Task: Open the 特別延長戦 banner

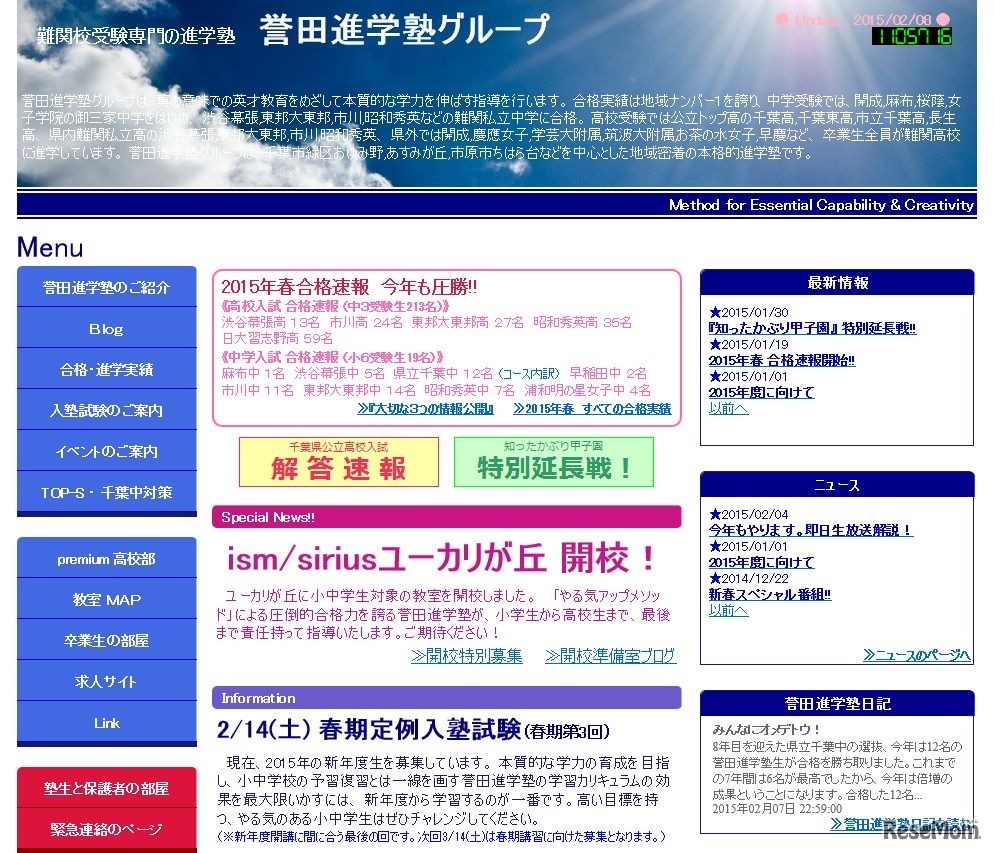Action: (554, 462)
